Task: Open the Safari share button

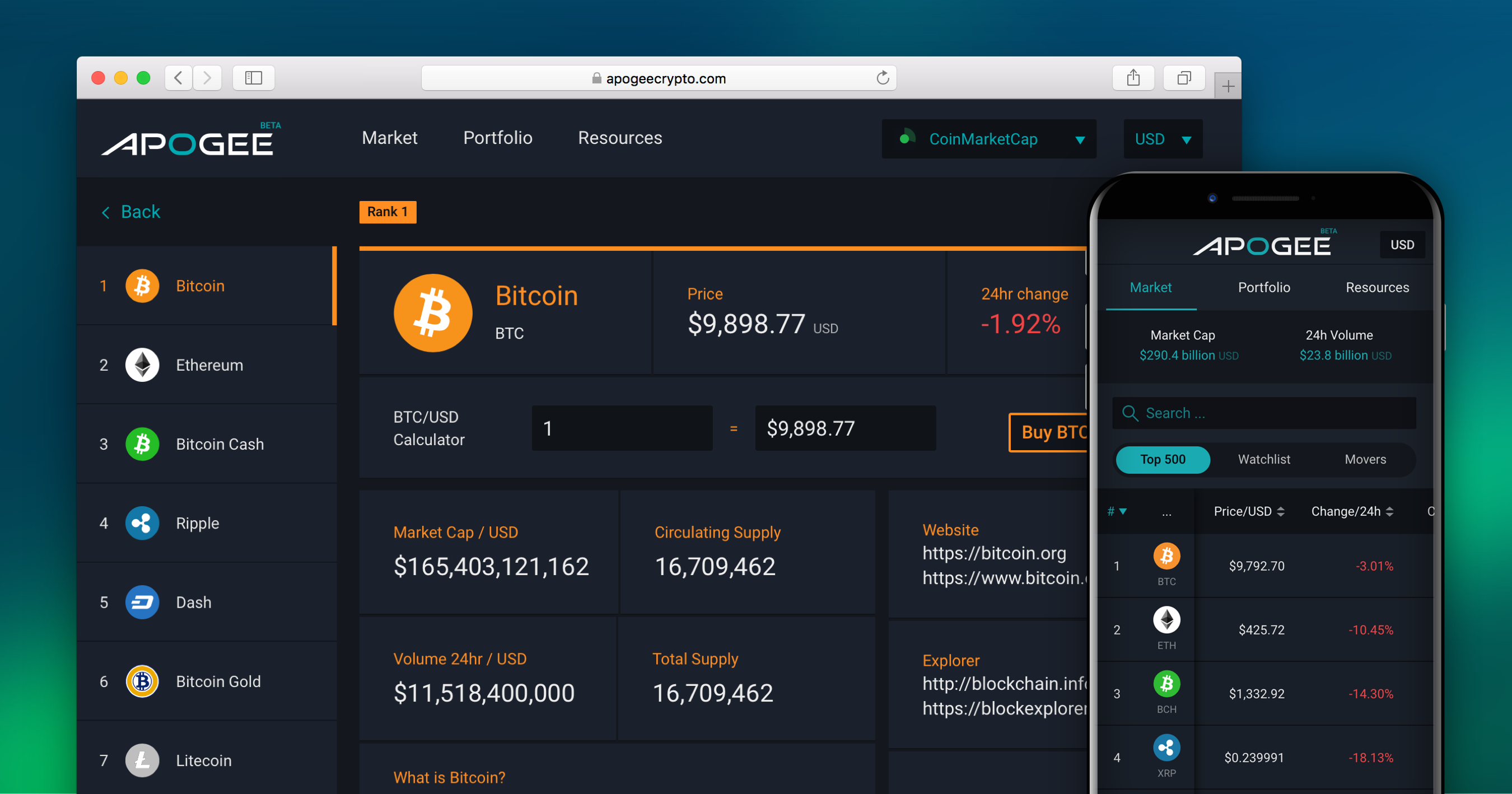Action: pos(1133,78)
